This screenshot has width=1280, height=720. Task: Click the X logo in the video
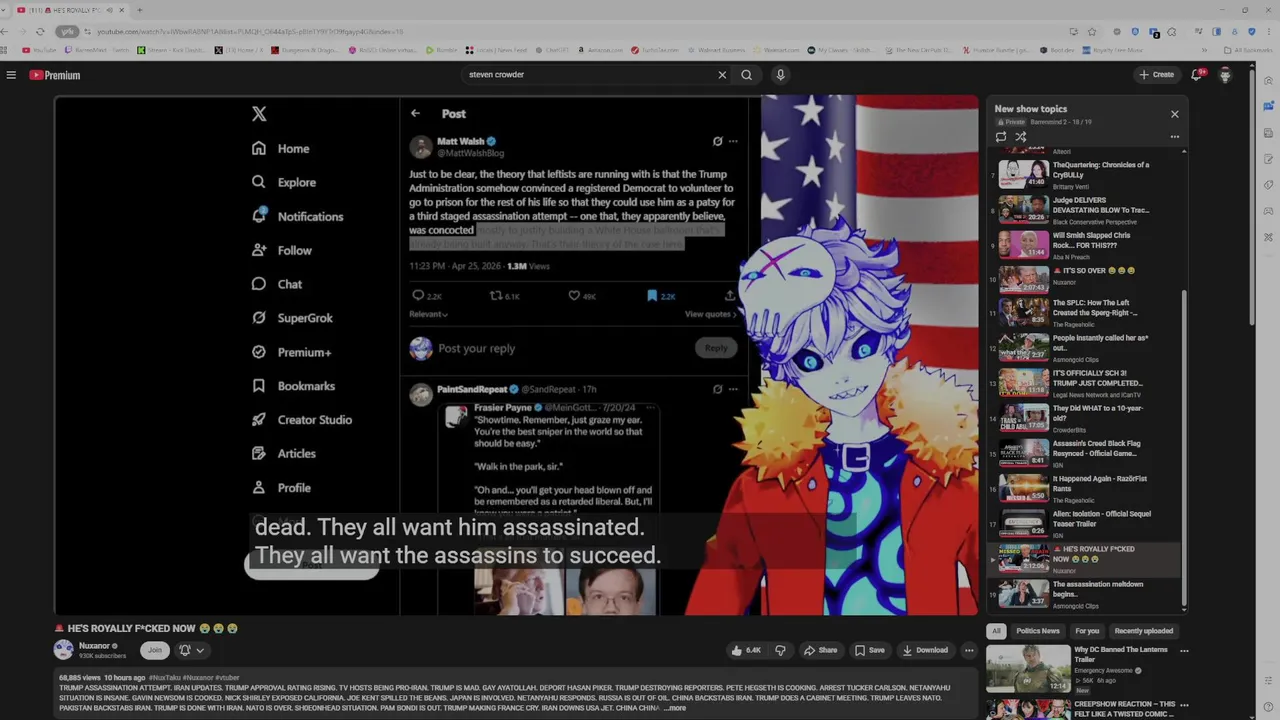[259, 114]
